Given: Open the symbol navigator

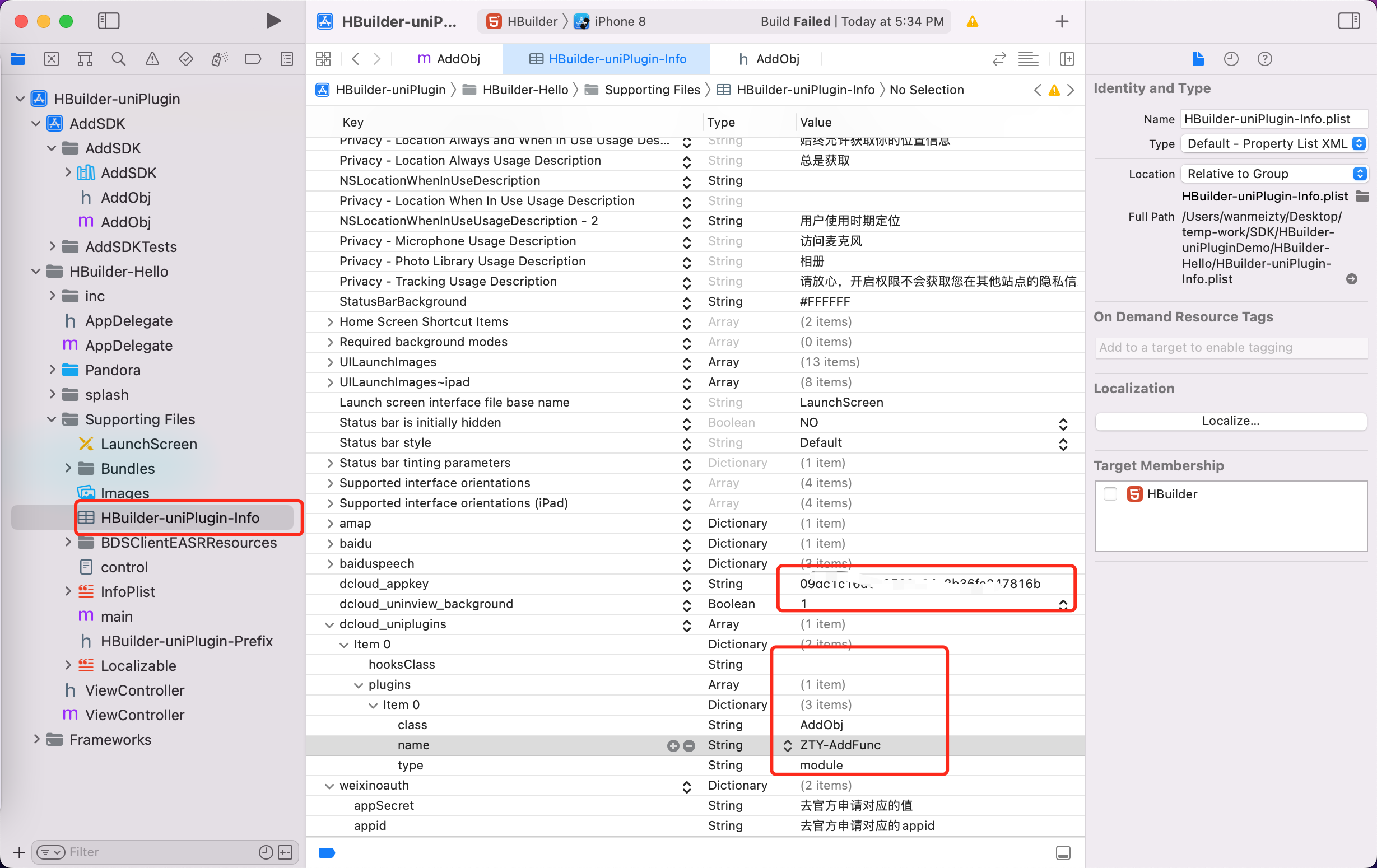Looking at the screenshot, I should 85,59.
